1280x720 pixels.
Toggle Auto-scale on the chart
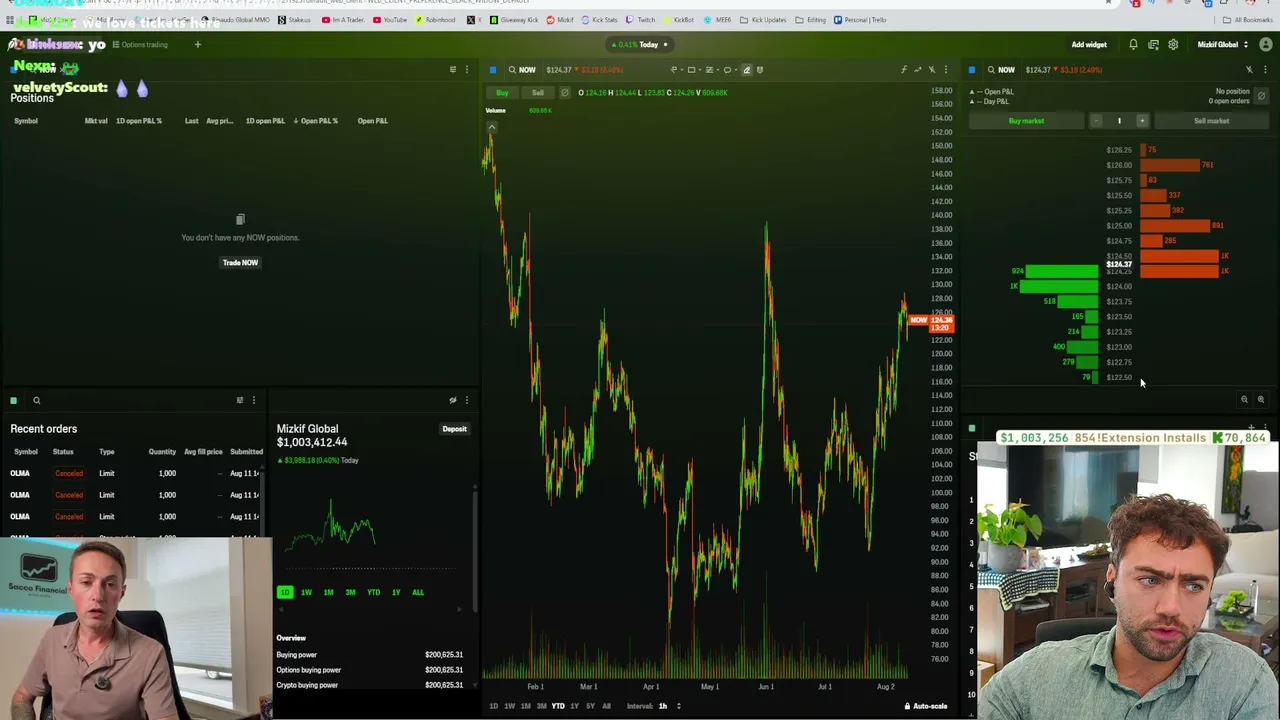click(926, 706)
